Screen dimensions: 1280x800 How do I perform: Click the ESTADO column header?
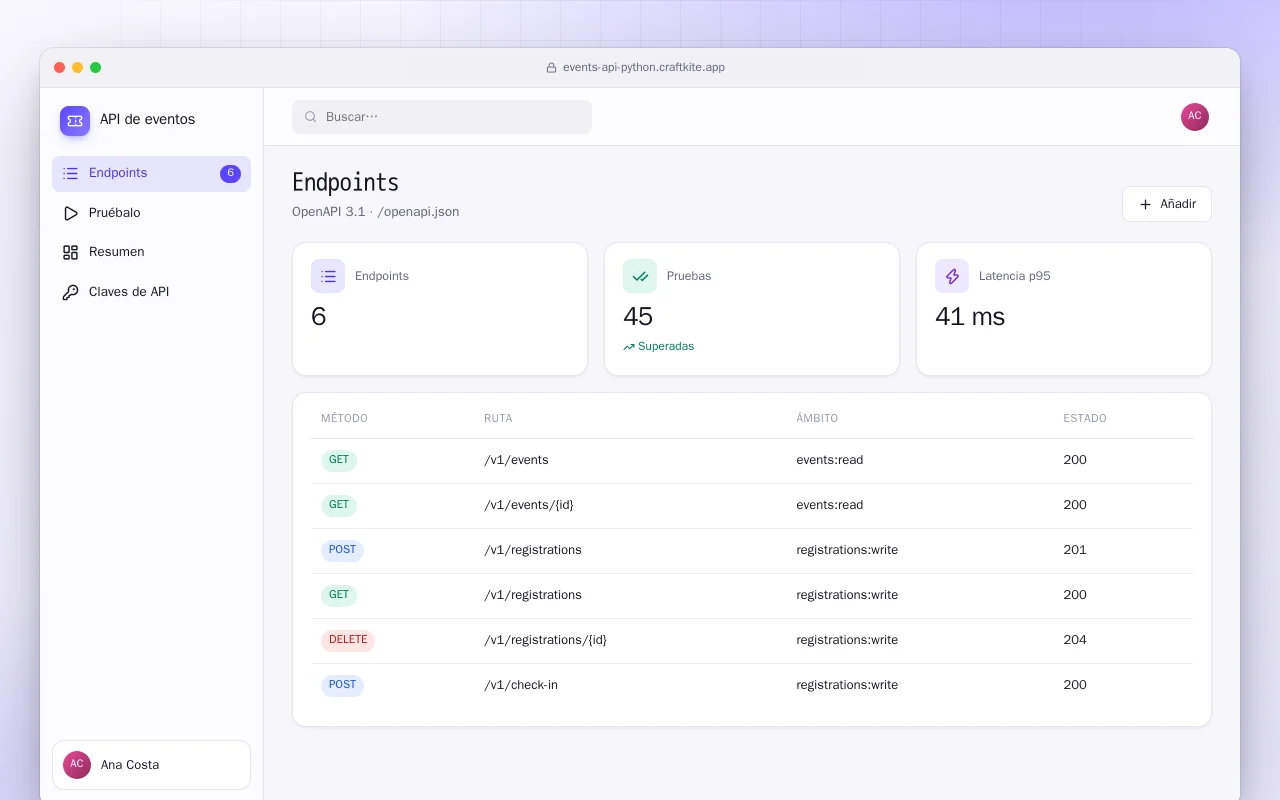click(x=1085, y=418)
